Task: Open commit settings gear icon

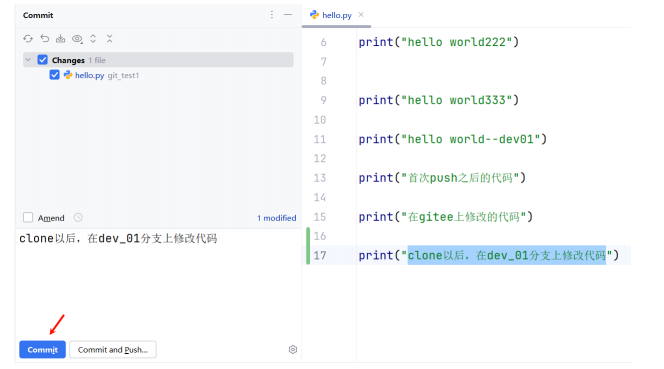Action: (293, 350)
